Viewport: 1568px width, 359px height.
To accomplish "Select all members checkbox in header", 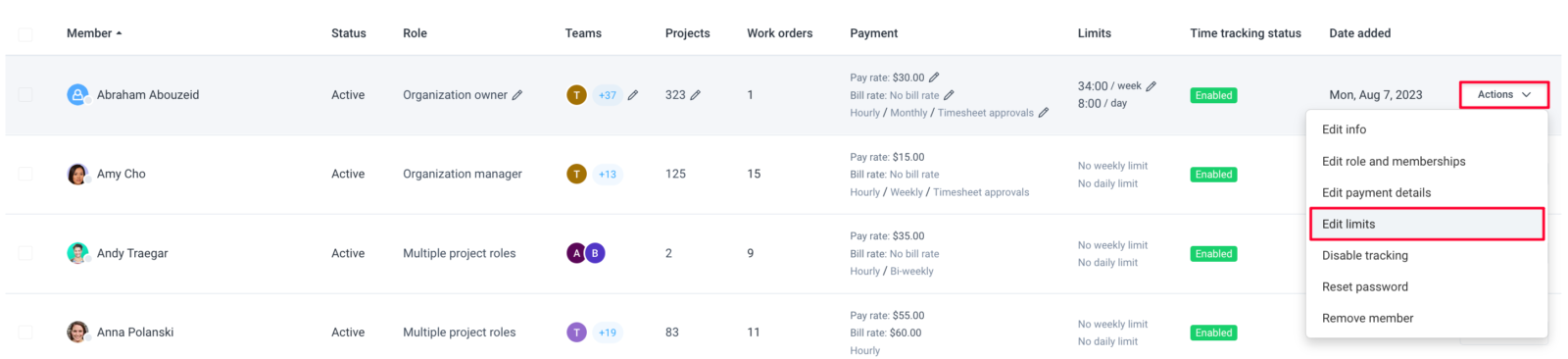I will (25, 34).
